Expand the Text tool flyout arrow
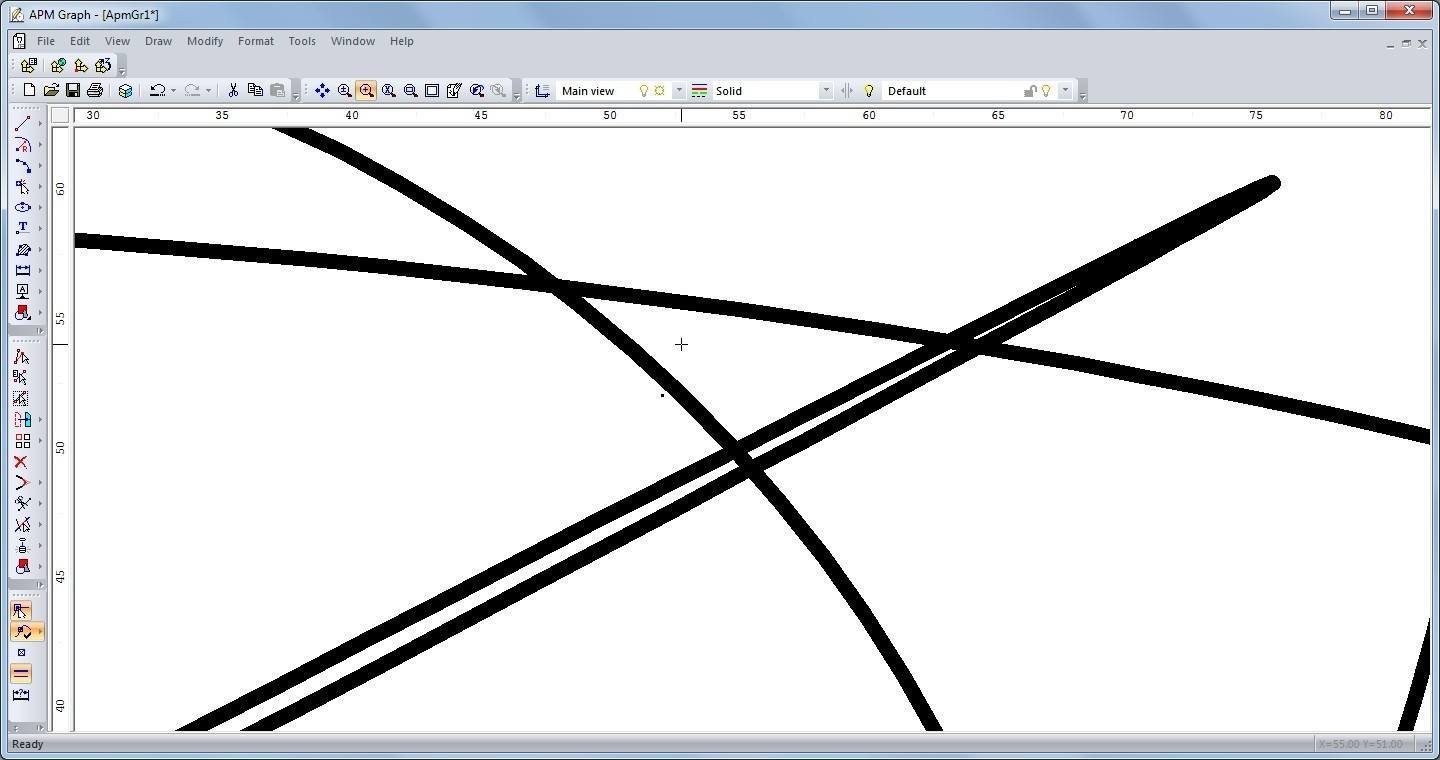This screenshot has height=760, width=1440. pyautogui.click(x=40, y=228)
